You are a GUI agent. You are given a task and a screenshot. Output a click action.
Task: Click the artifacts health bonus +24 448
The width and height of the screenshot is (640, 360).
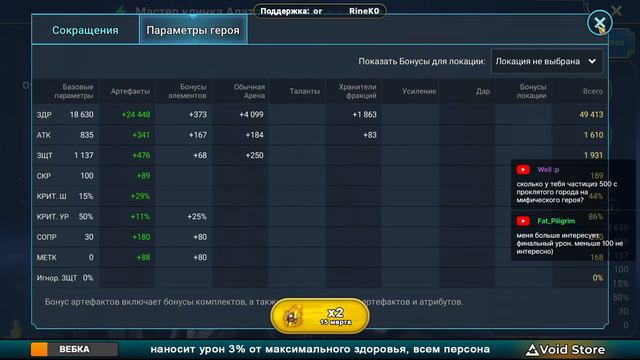[136, 115]
